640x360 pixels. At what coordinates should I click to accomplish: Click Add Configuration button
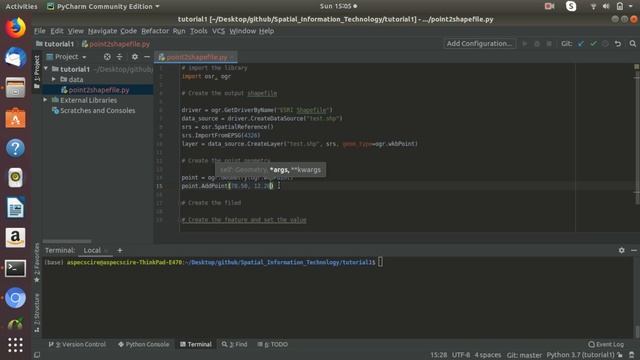pos(480,44)
